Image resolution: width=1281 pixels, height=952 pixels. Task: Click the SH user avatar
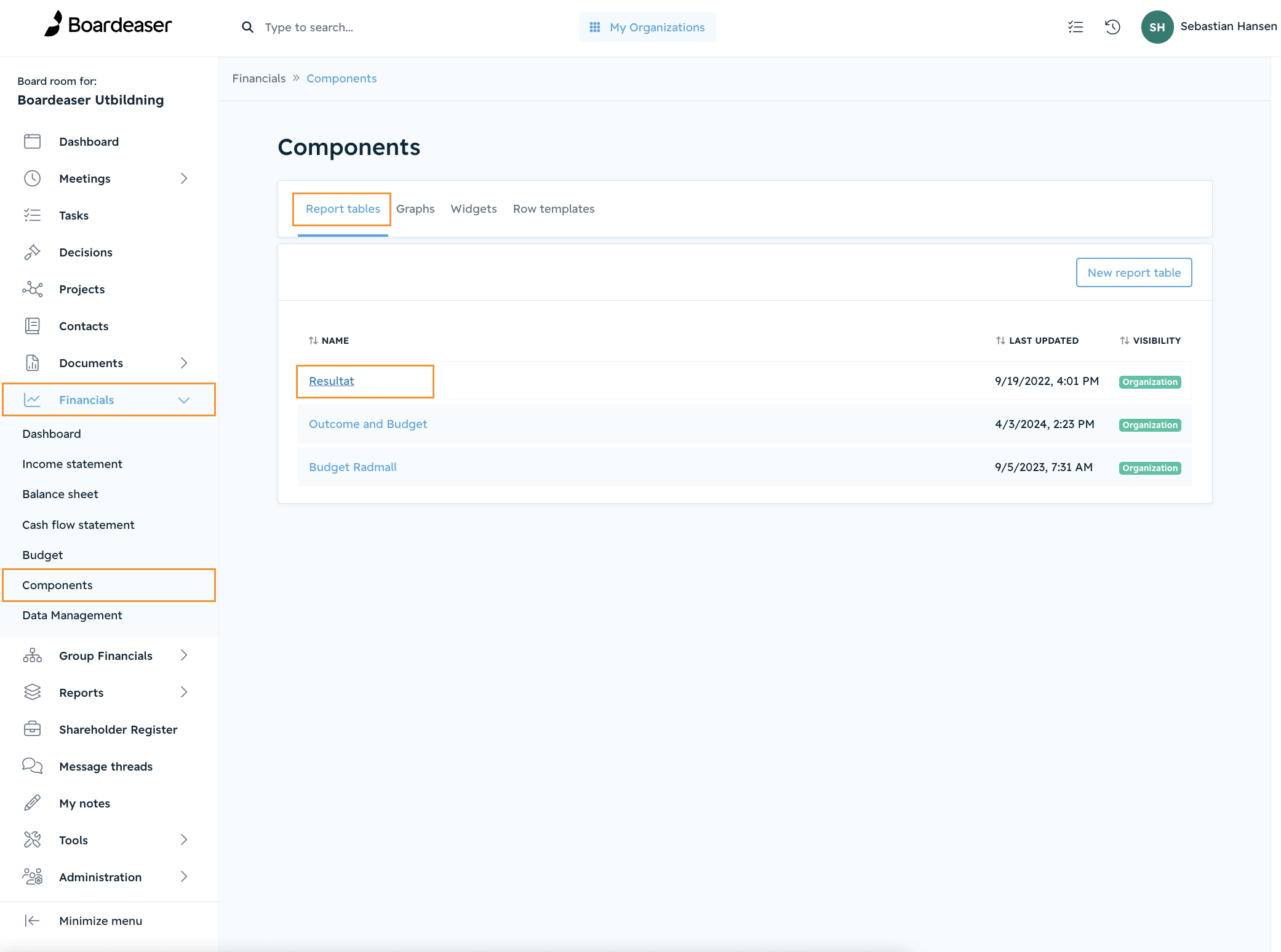click(x=1157, y=27)
